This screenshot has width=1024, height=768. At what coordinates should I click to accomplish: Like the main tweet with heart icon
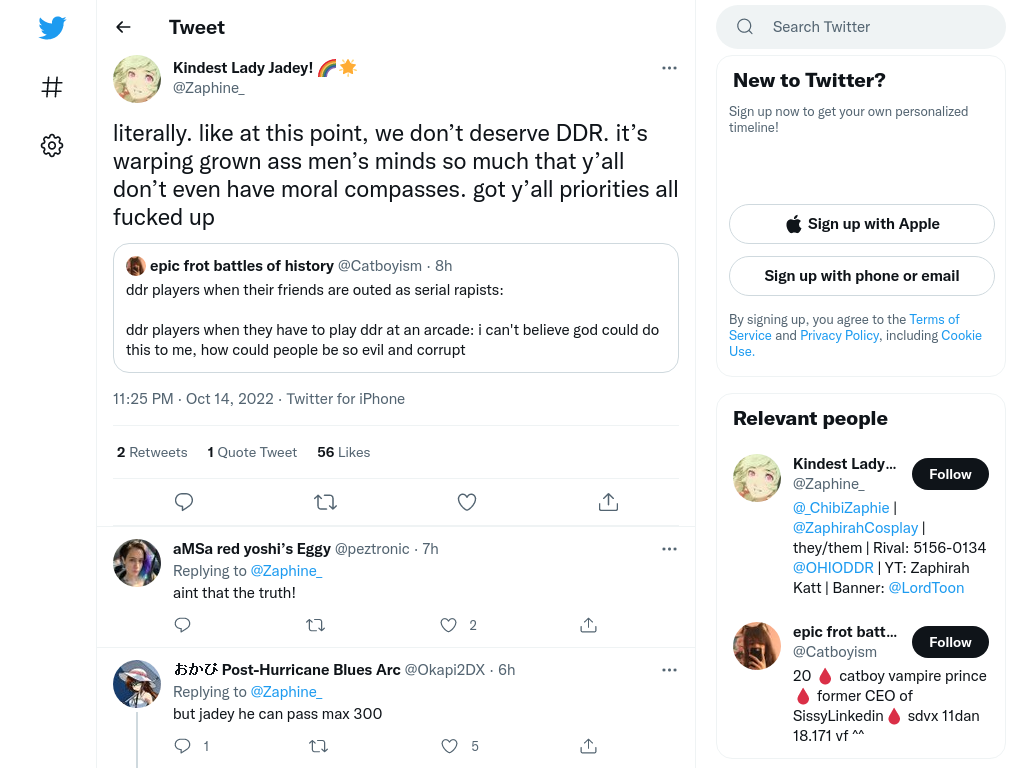[467, 502]
